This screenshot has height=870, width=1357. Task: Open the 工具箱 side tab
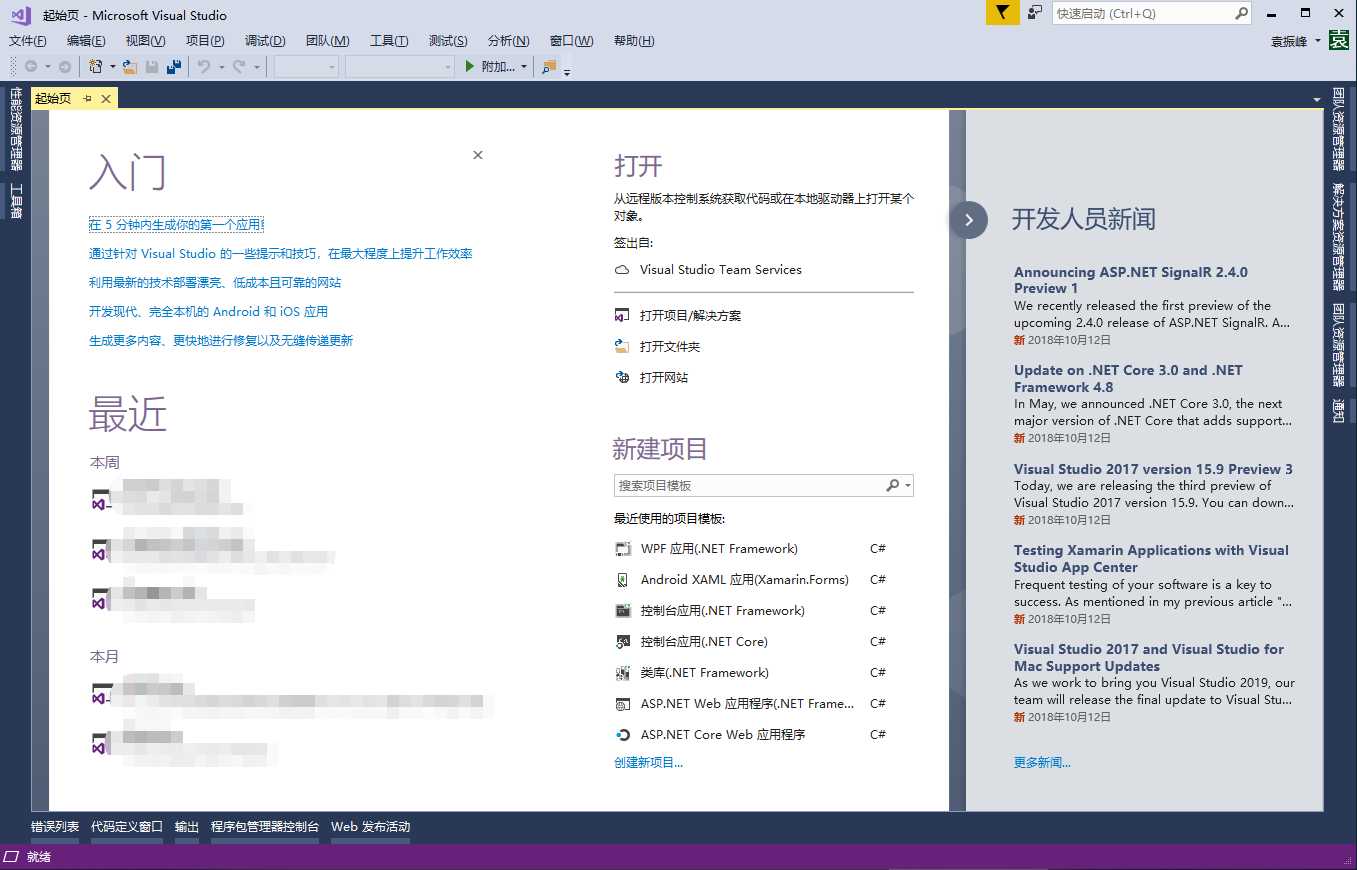pos(16,200)
